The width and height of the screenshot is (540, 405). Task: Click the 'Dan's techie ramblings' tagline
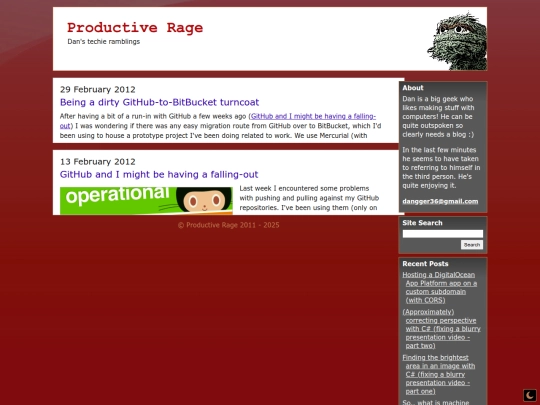click(104, 42)
